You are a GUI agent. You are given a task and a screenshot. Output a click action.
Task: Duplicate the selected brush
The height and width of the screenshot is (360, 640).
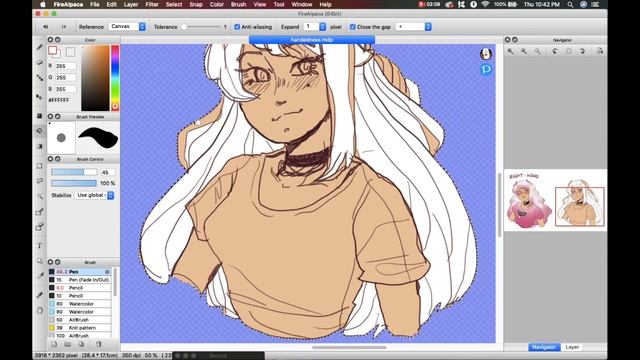[81, 344]
